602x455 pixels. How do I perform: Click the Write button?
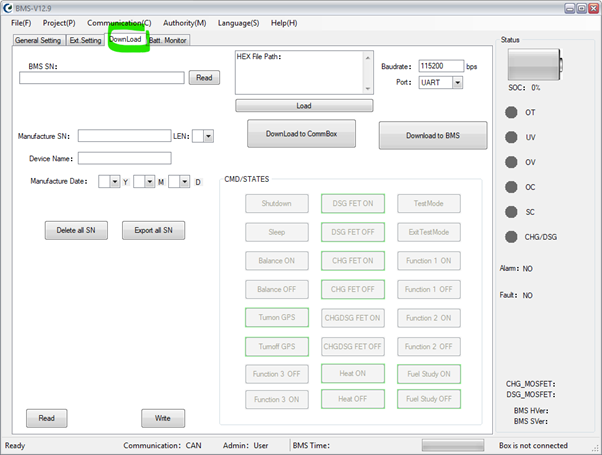pyautogui.click(x=163, y=418)
